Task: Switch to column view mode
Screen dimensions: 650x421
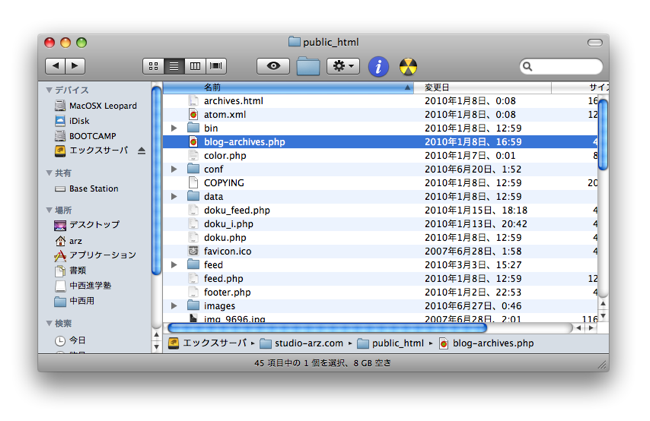Action: point(195,66)
